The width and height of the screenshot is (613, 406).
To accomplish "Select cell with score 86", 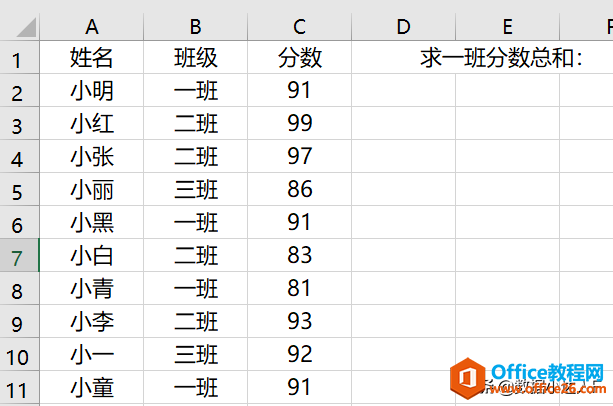I will pyautogui.click(x=299, y=189).
